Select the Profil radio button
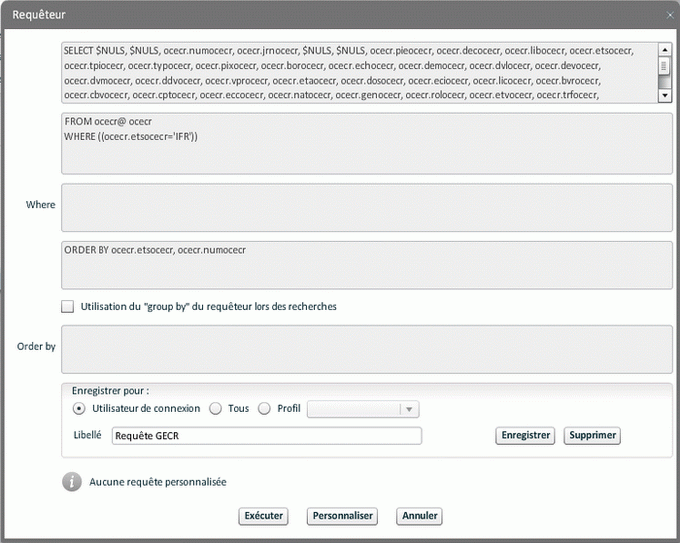 point(265,408)
